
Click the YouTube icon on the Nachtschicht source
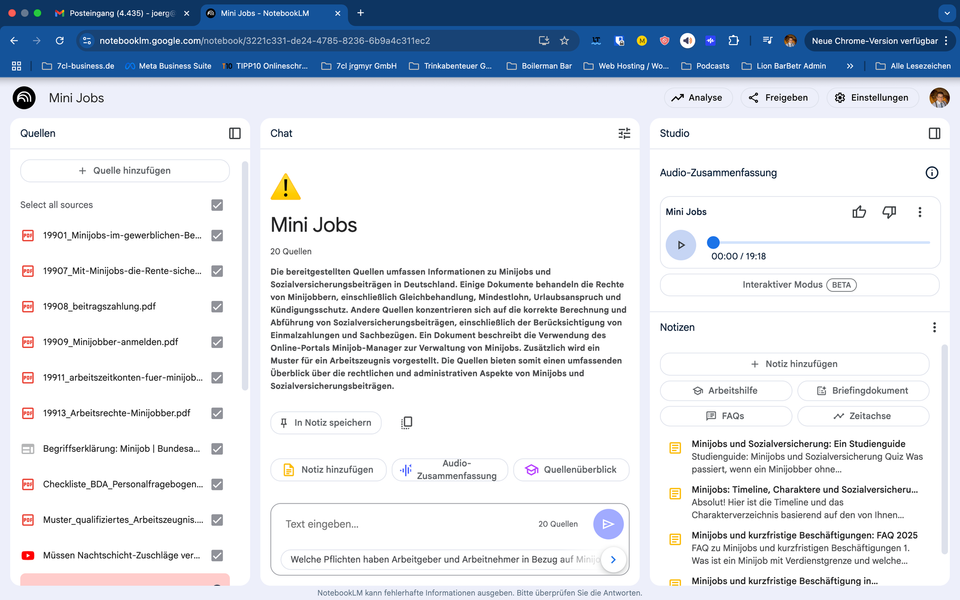click(28, 553)
